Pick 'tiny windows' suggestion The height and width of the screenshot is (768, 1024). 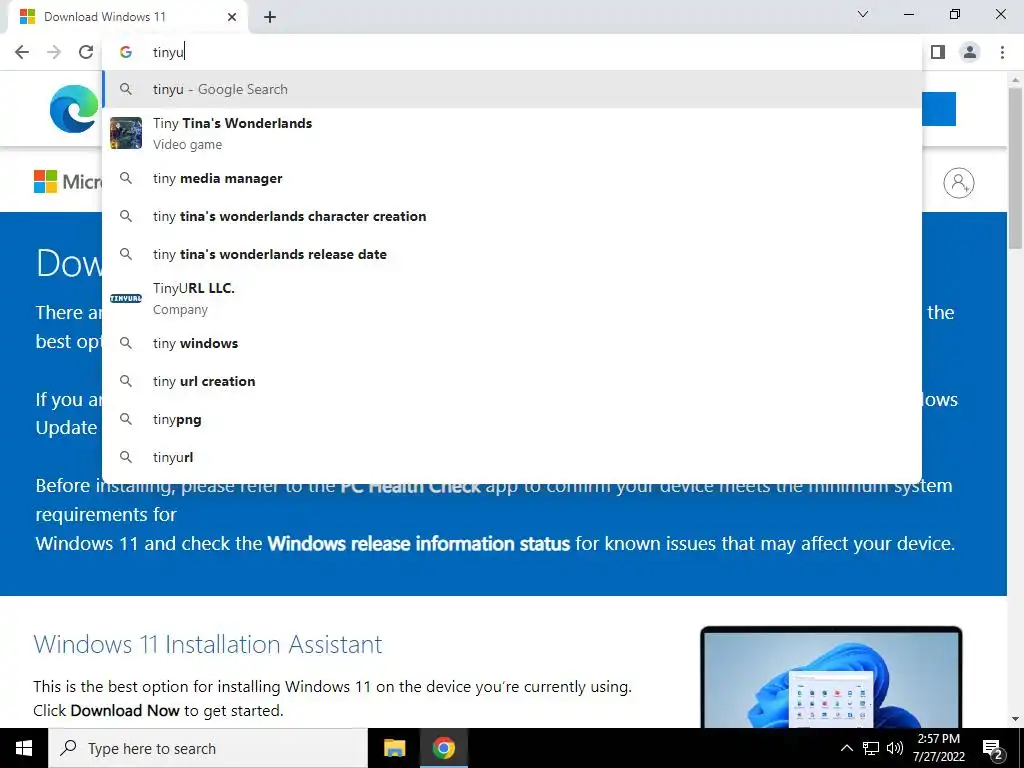(x=512, y=344)
